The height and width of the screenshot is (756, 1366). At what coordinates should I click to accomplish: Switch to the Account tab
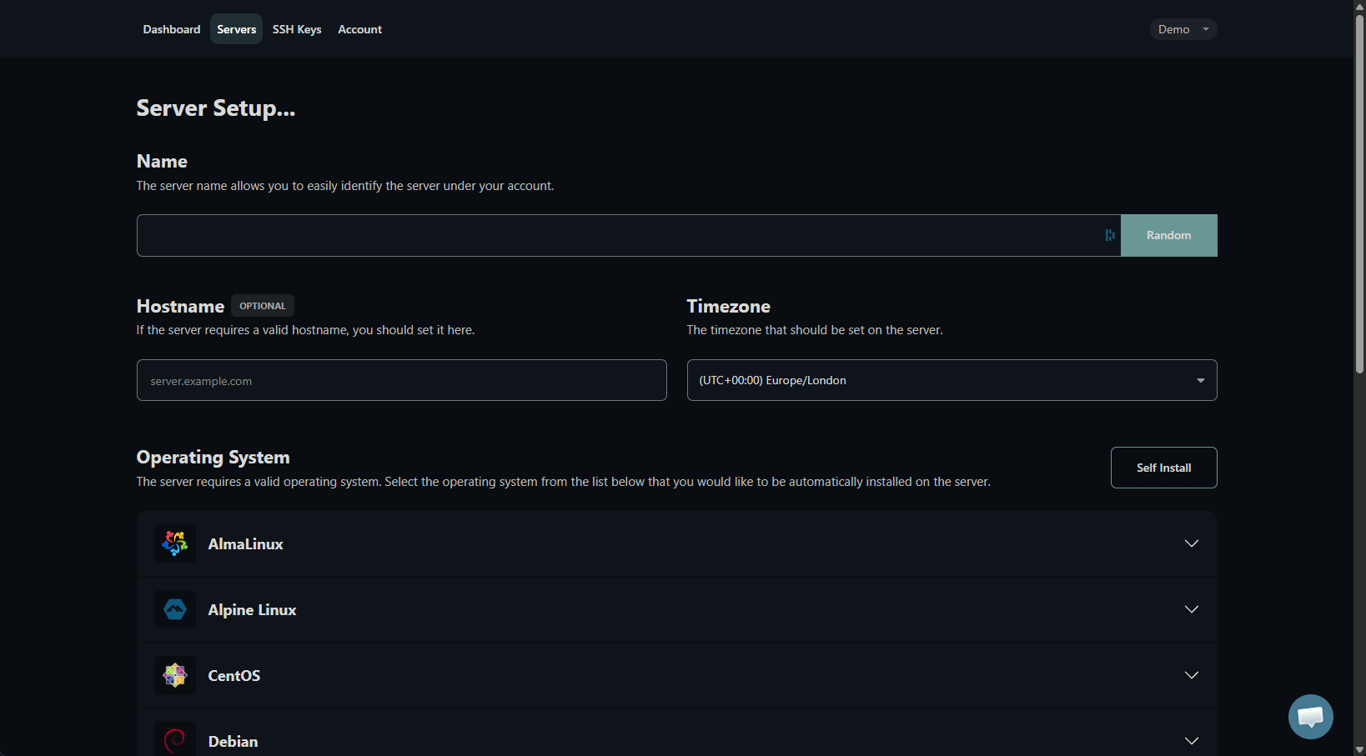[x=360, y=30]
